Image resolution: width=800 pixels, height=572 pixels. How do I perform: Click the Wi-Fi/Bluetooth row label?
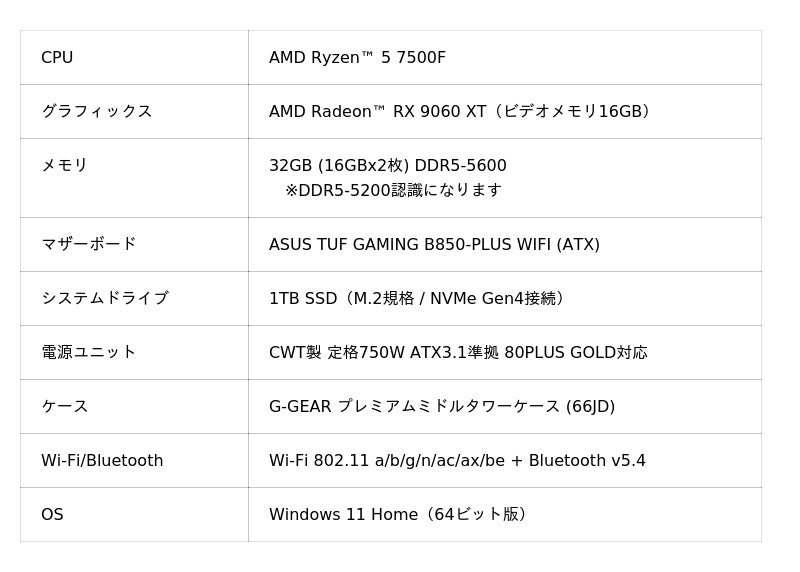pos(102,461)
